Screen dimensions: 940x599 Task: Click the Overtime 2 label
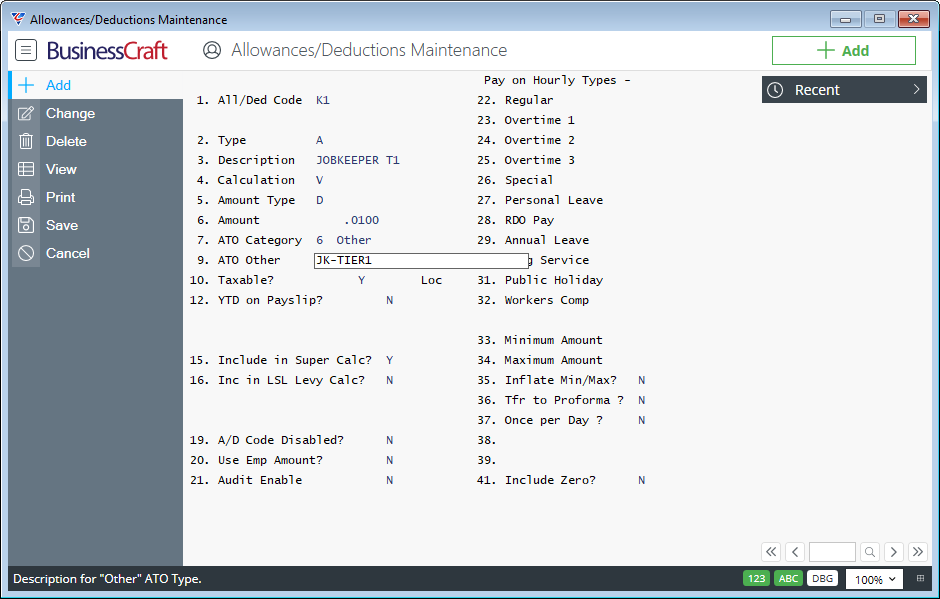coord(539,140)
